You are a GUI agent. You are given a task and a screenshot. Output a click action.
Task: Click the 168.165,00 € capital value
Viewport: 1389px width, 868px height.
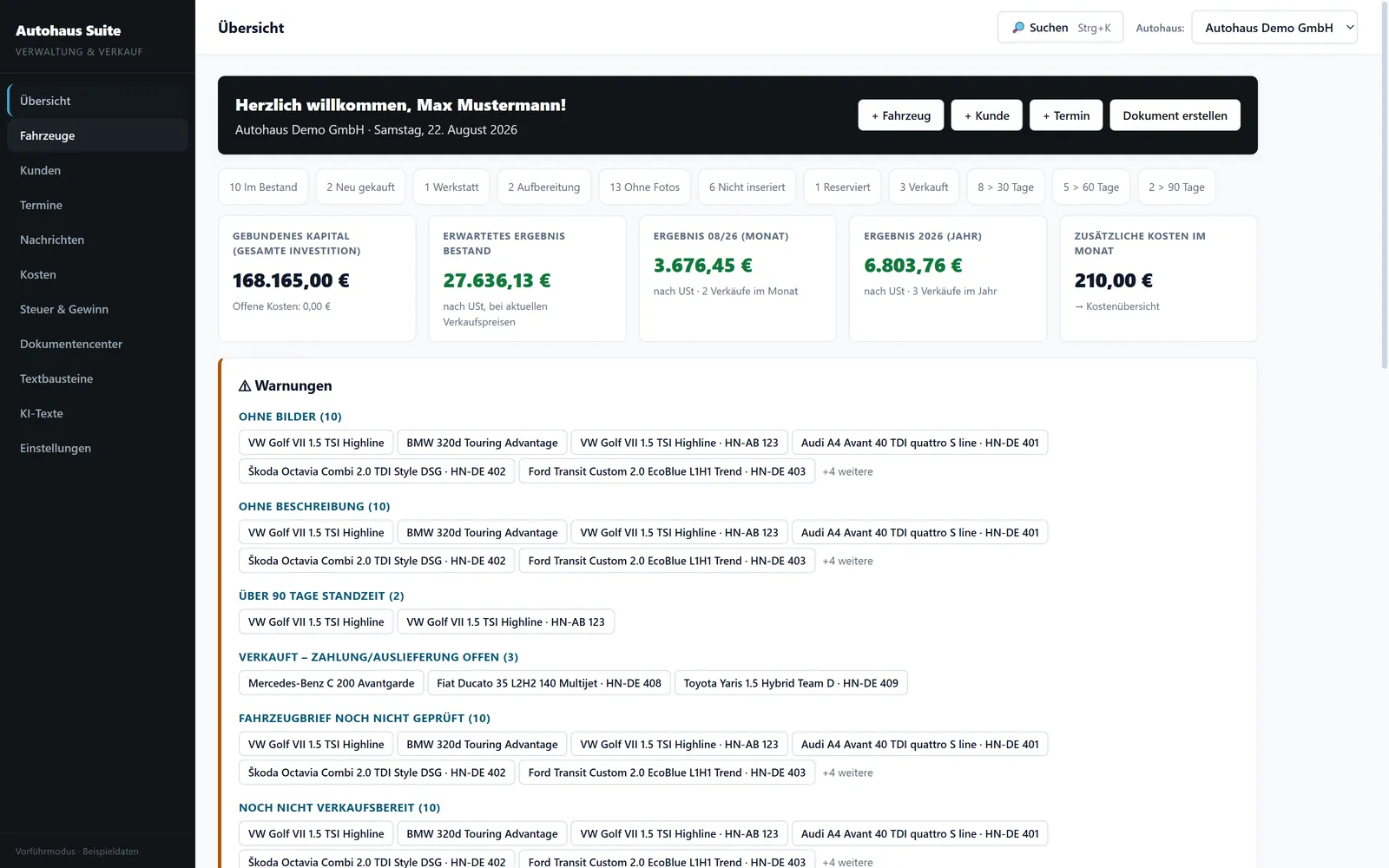[x=291, y=280]
